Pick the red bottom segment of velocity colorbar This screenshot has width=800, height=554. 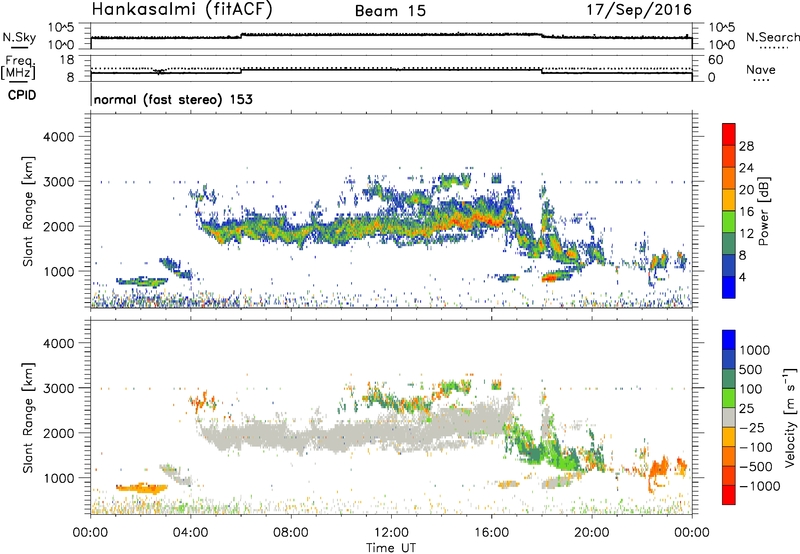pyautogui.click(x=729, y=495)
